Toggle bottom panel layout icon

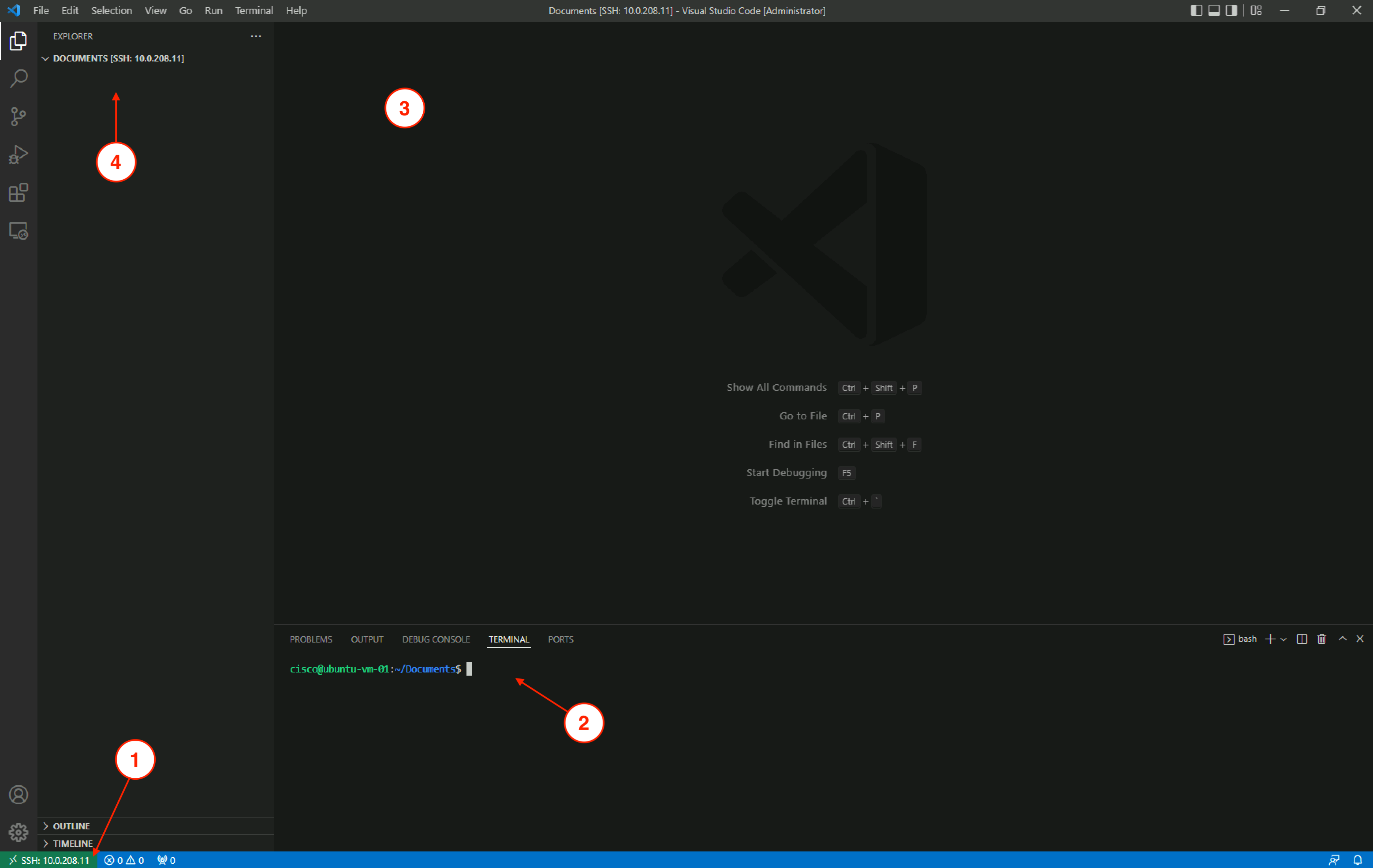(1214, 10)
